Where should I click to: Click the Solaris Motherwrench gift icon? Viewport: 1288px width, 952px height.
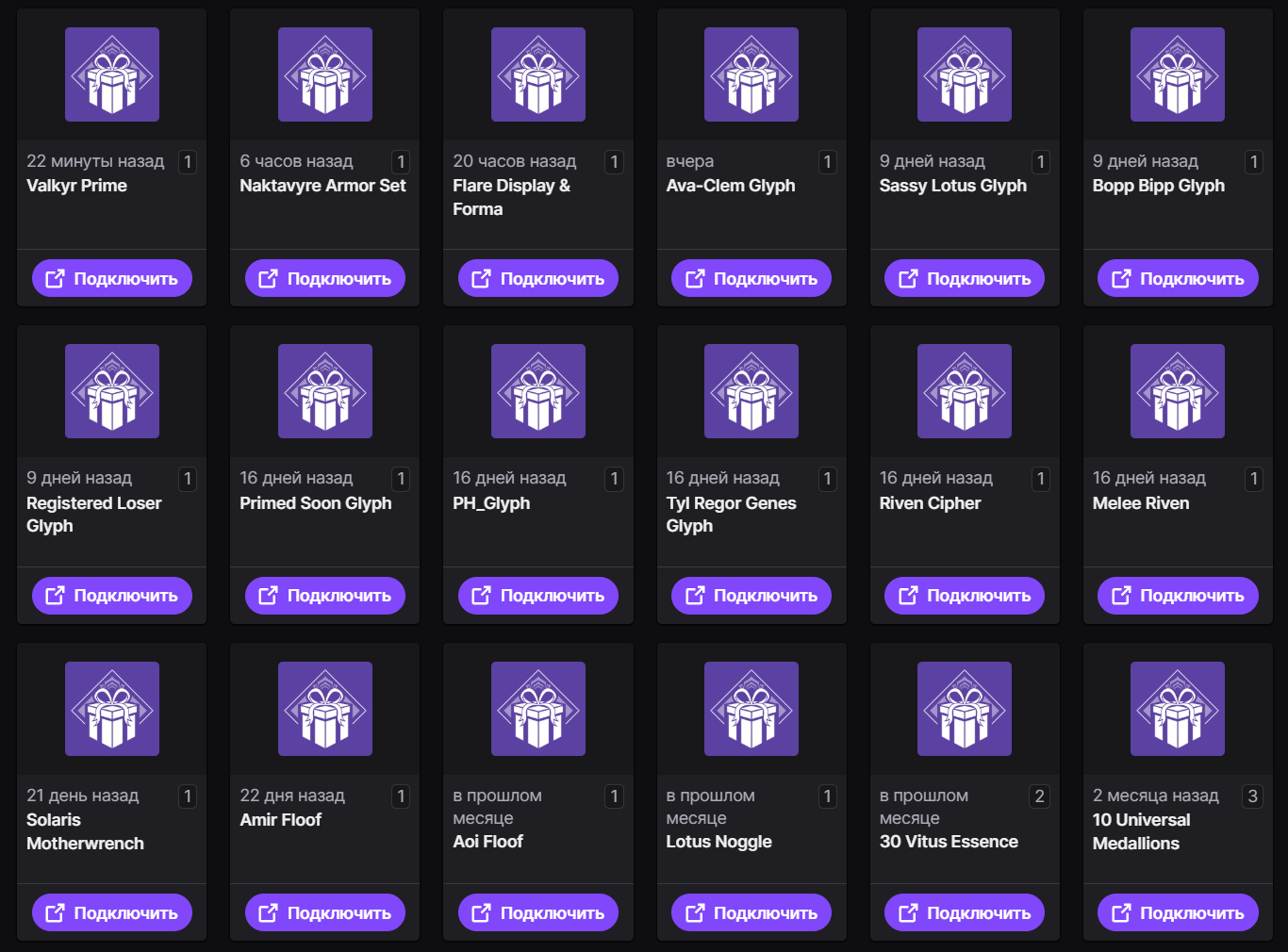pos(112,709)
